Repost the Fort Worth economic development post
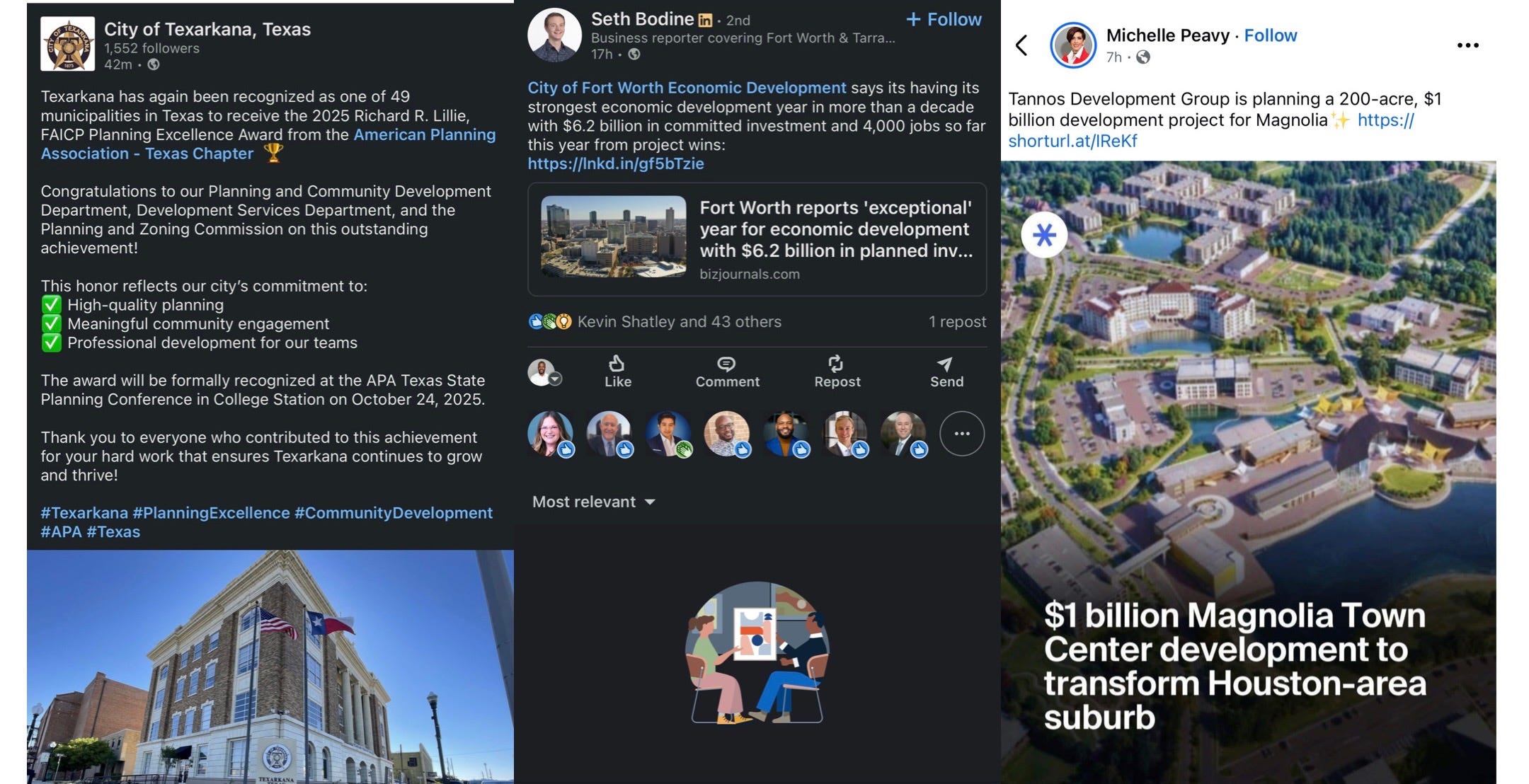This screenshot has height=784, width=1529. coord(837,371)
